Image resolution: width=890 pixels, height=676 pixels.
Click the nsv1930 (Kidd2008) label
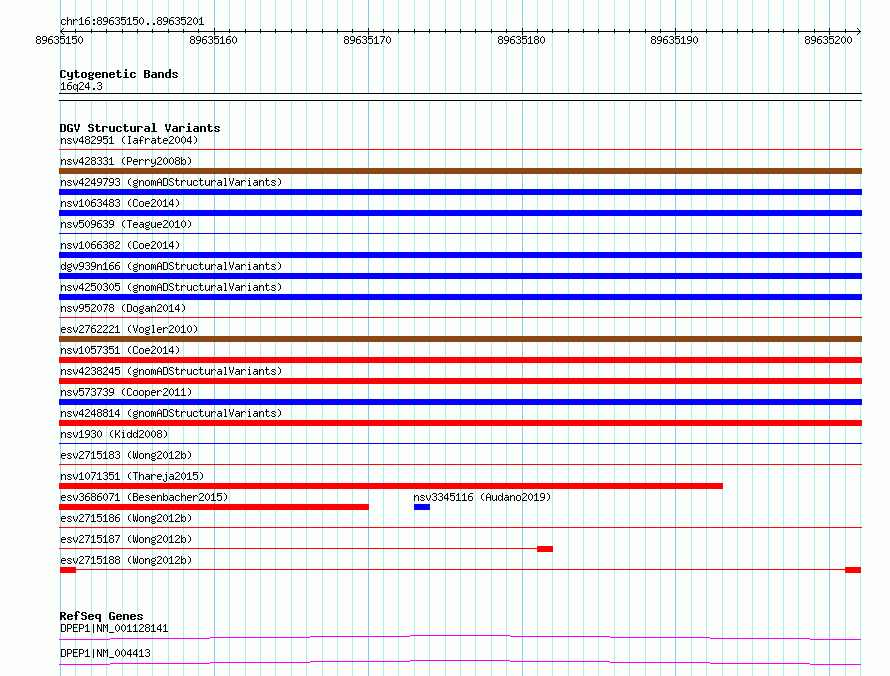(114, 434)
